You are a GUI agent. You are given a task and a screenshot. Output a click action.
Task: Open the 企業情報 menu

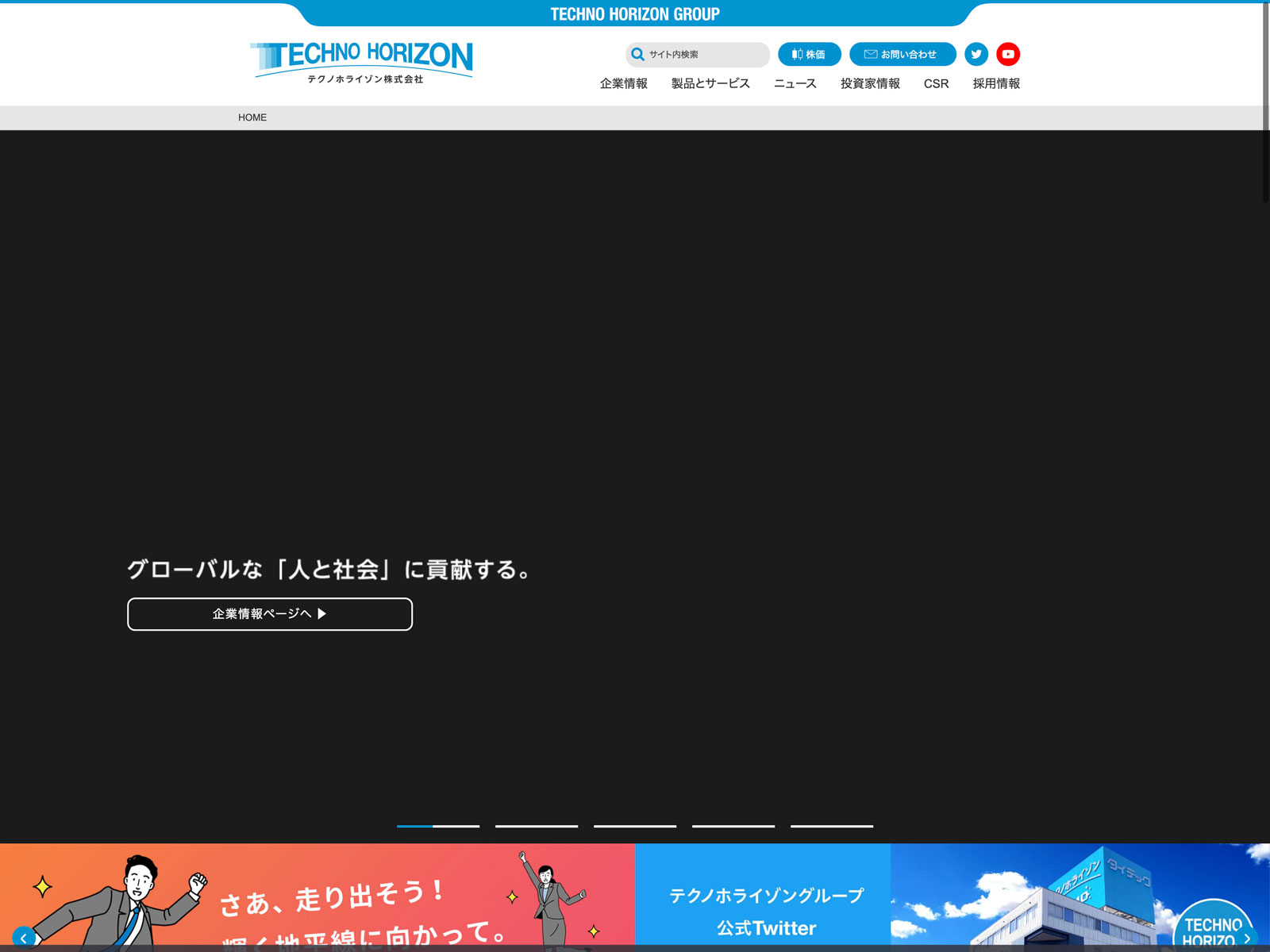(624, 83)
